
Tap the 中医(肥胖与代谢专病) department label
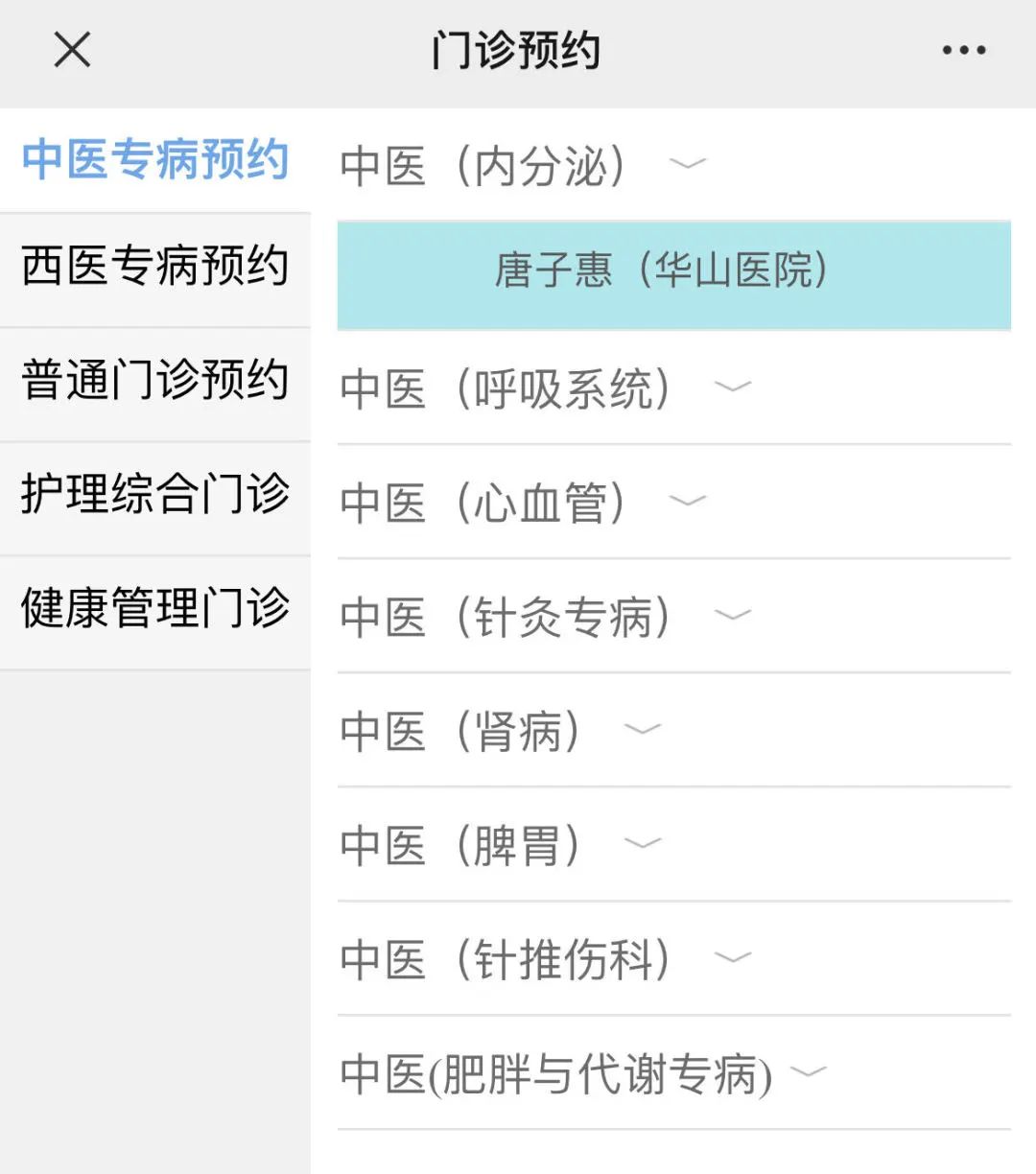coord(556,1074)
